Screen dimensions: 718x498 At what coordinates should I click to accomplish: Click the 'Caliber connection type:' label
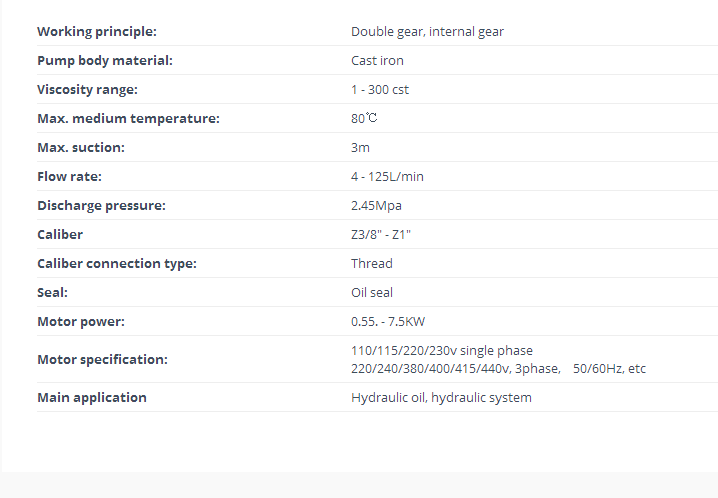coord(117,264)
